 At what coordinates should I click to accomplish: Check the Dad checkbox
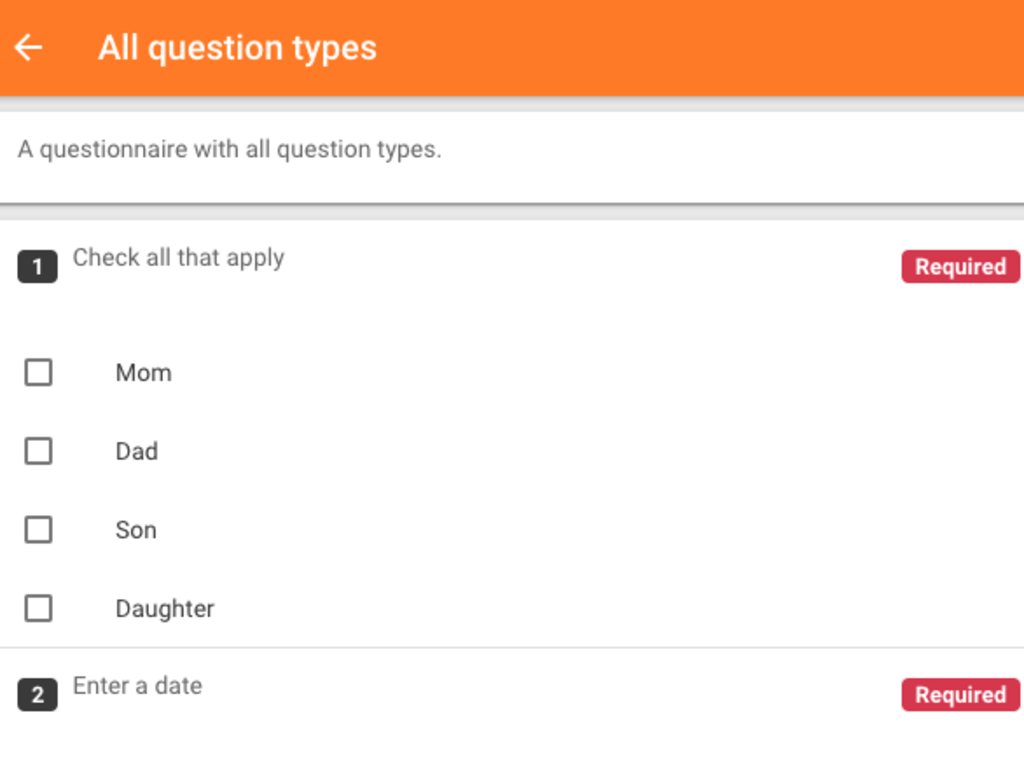(x=38, y=450)
